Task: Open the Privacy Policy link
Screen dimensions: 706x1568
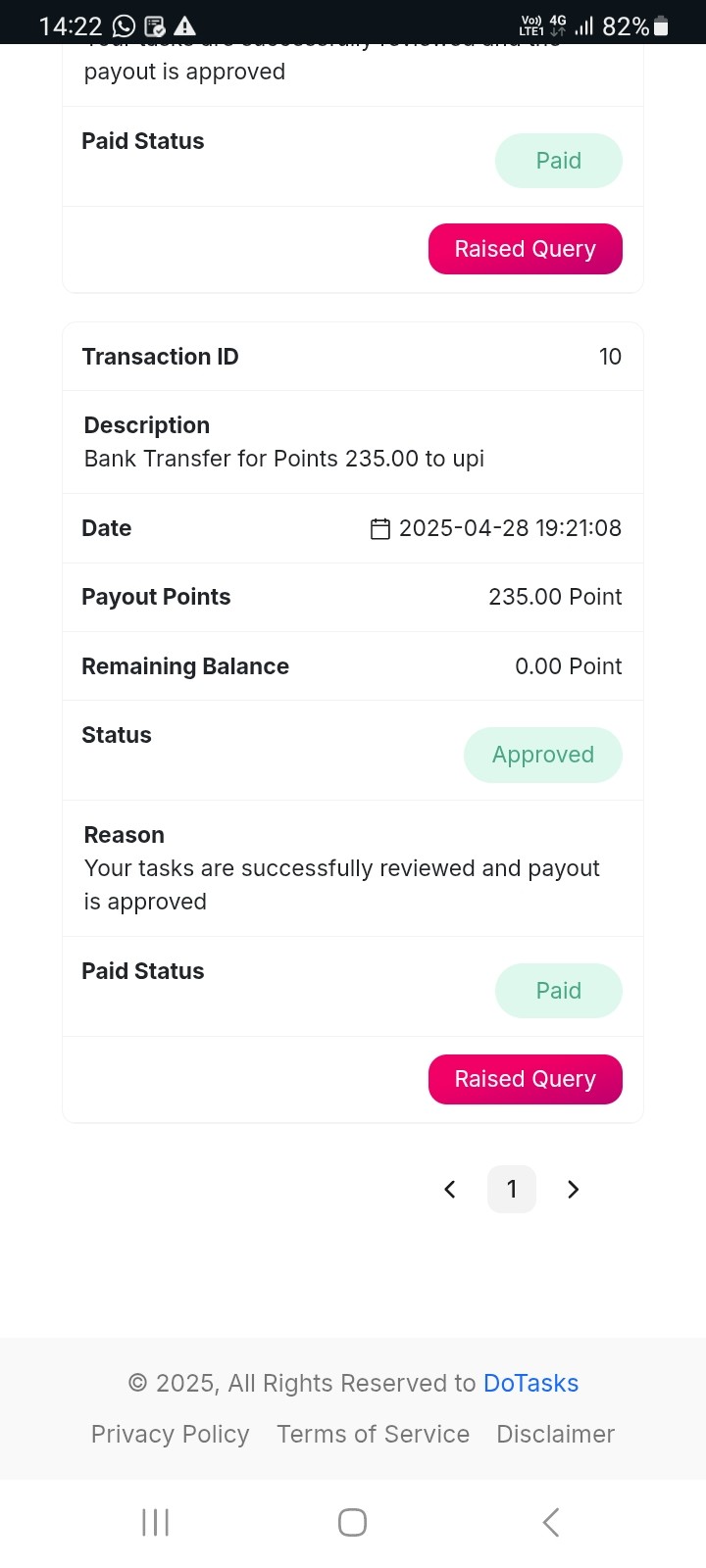Action: tap(170, 1434)
